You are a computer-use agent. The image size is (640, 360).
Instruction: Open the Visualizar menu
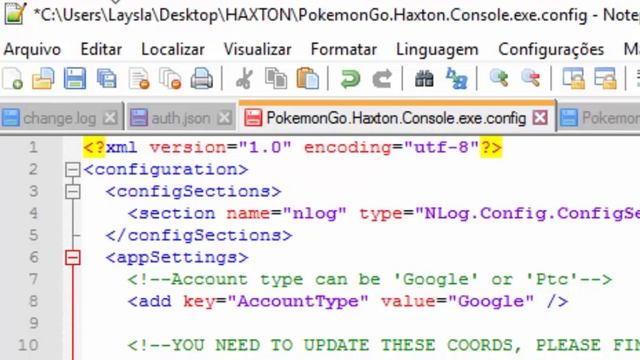[x=257, y=49]
